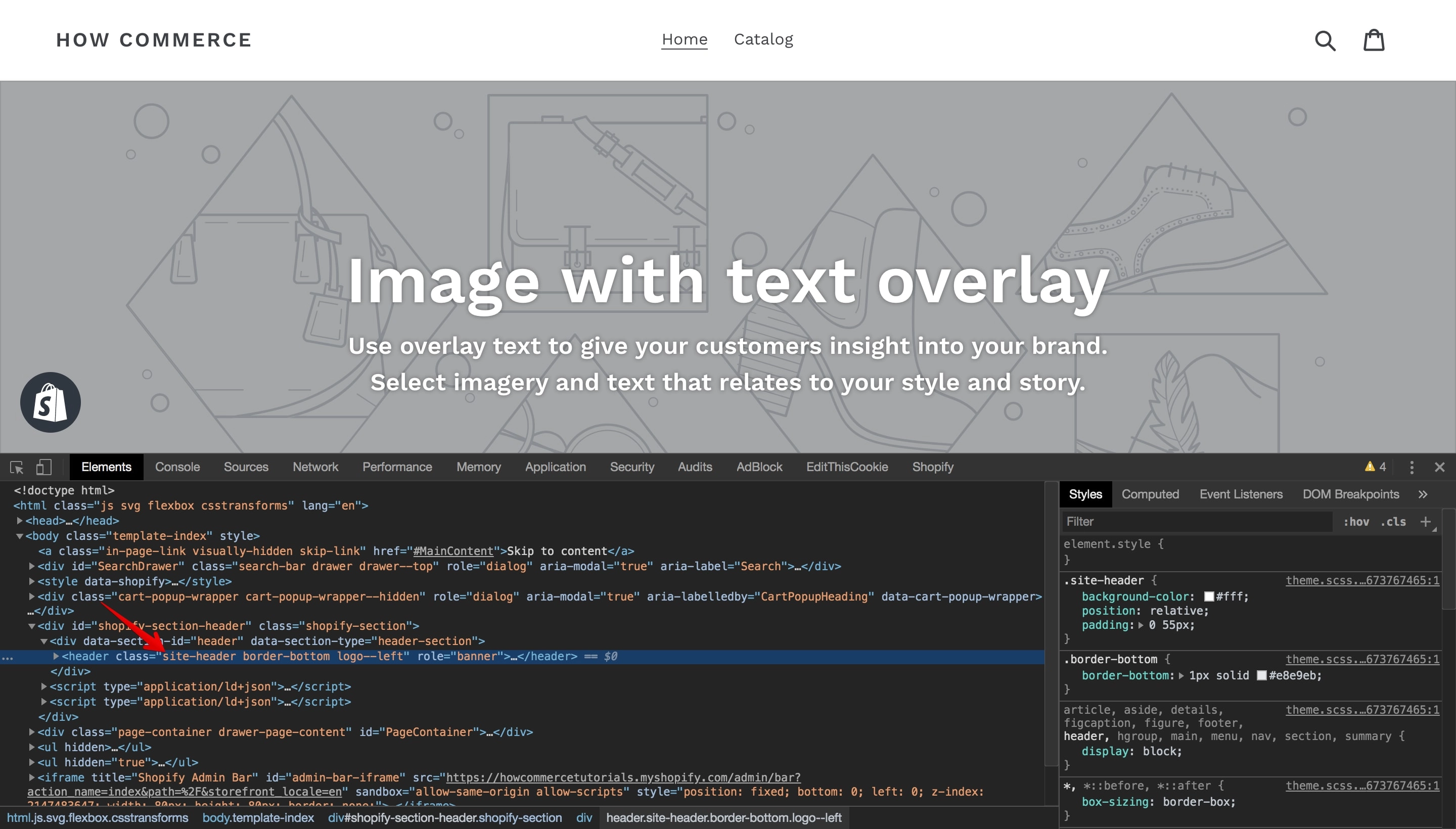
Task: Click the Shopify admin bar badge
Action: (50, 402)
